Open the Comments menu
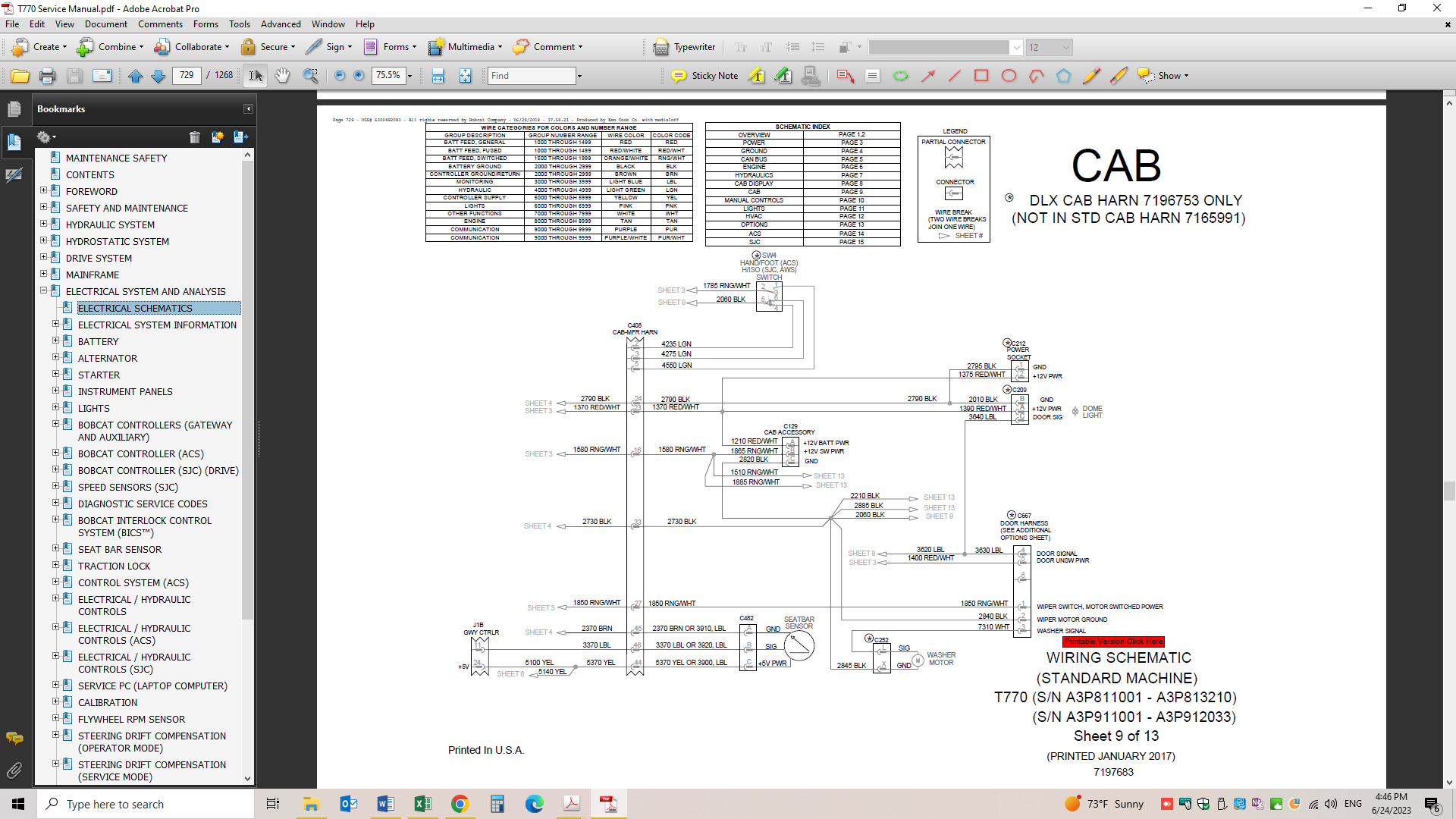This screenshot has height=819, width=1456. pos(160,24)
